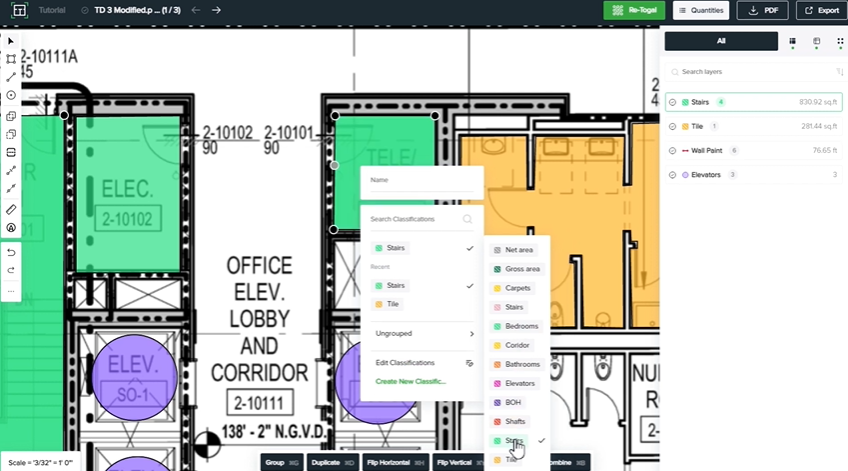848x471 pixels.
Task: Choose BOH classification
Action: click(508, 402)
